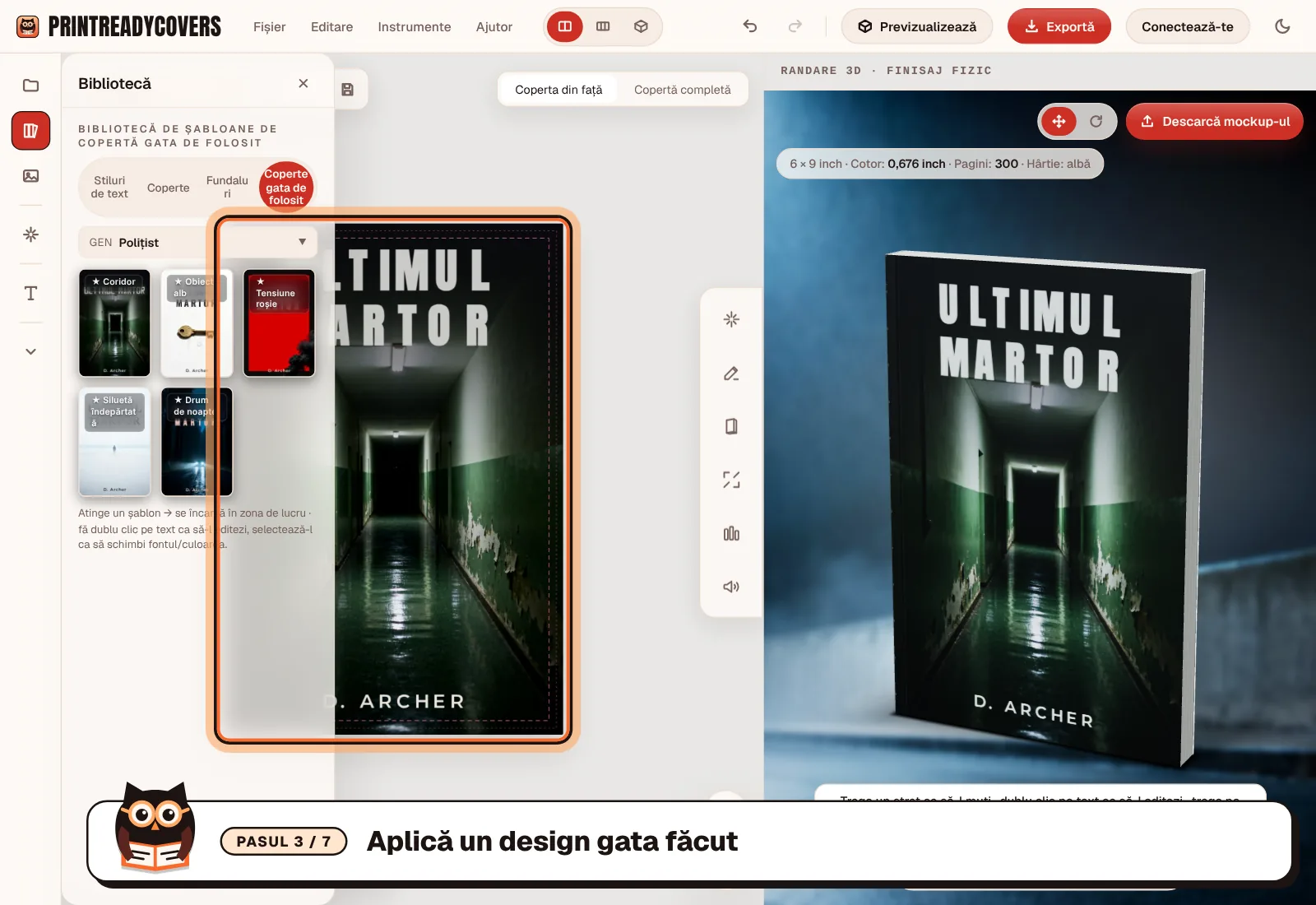Enable move mode in 3D render
1316x905 pixels.
[1059, 122]
